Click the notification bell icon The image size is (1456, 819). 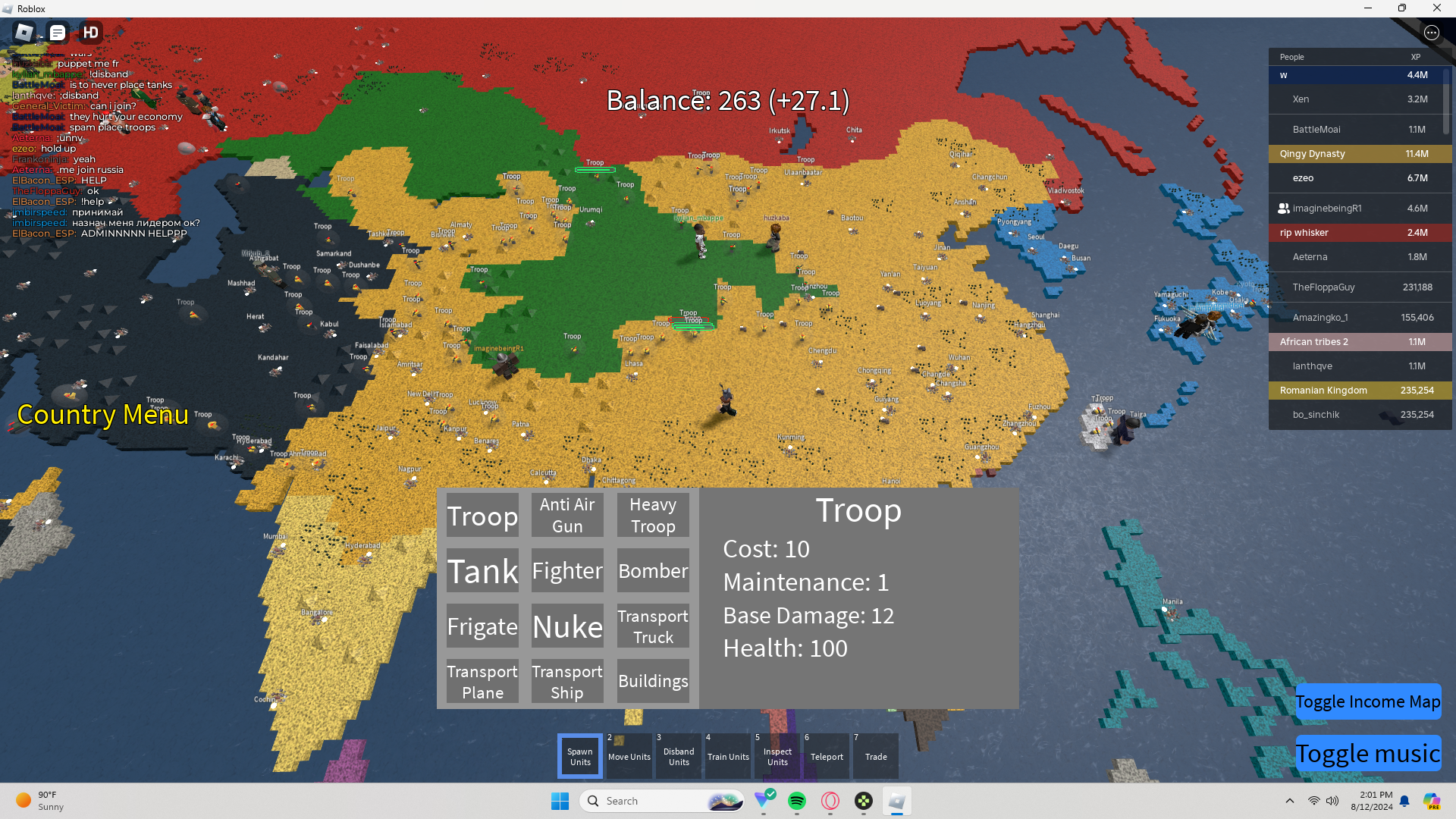click(1404, 801)
